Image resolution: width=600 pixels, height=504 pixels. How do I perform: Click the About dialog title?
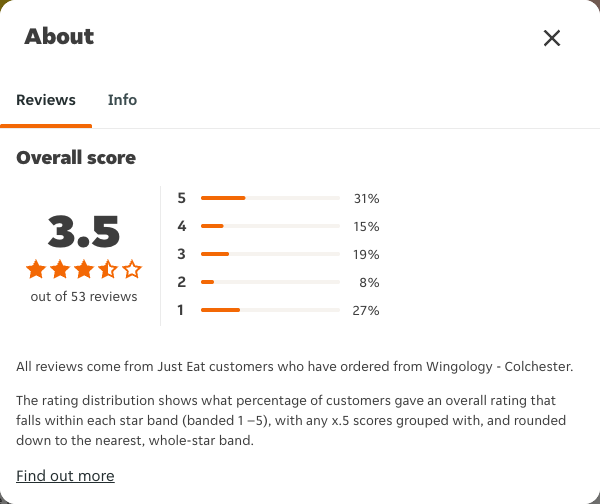pyautogui.click(x=59, y=37)
